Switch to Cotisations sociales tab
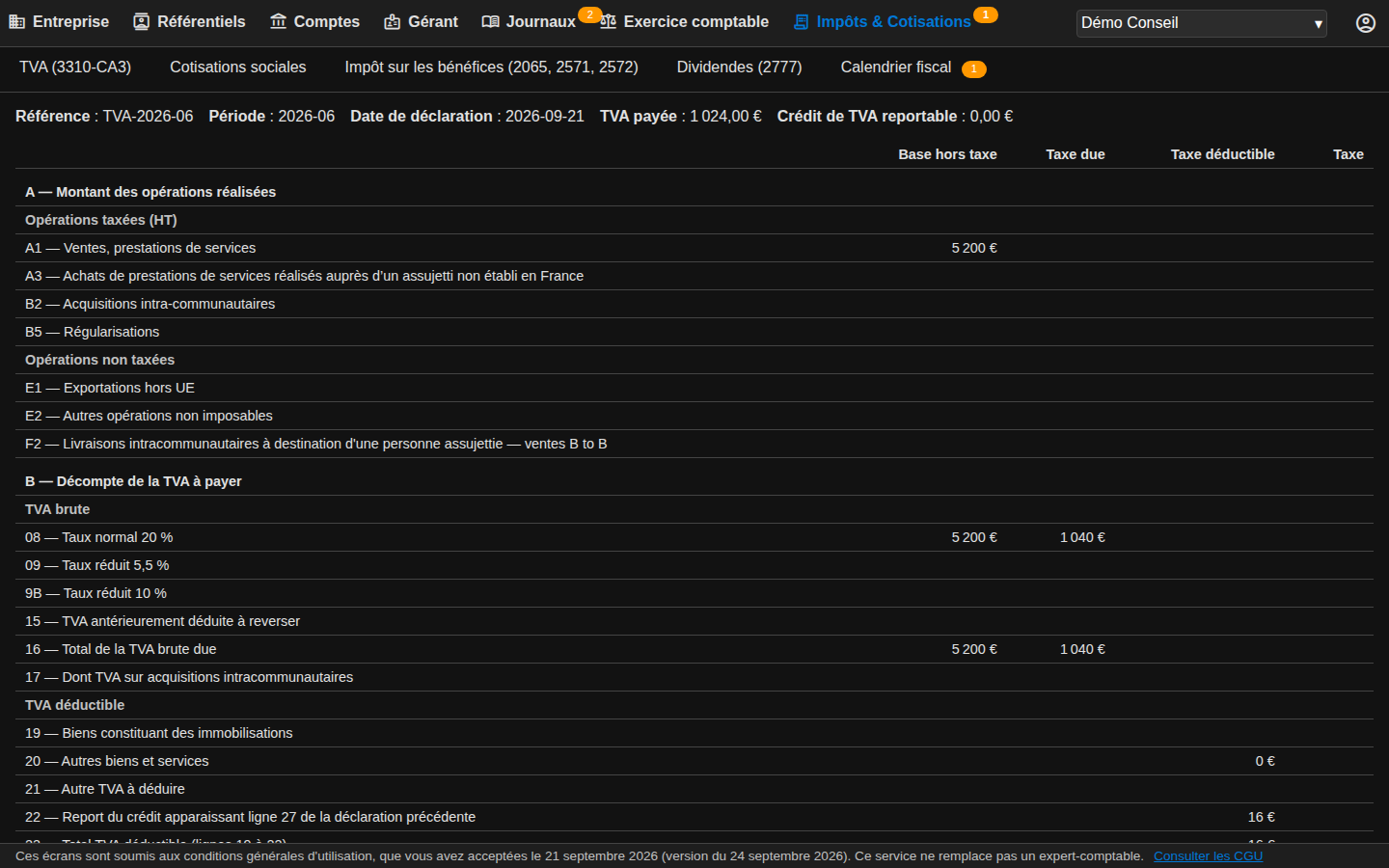The image size is (1389, 868). pyautogui.click(x=238, y=68)
